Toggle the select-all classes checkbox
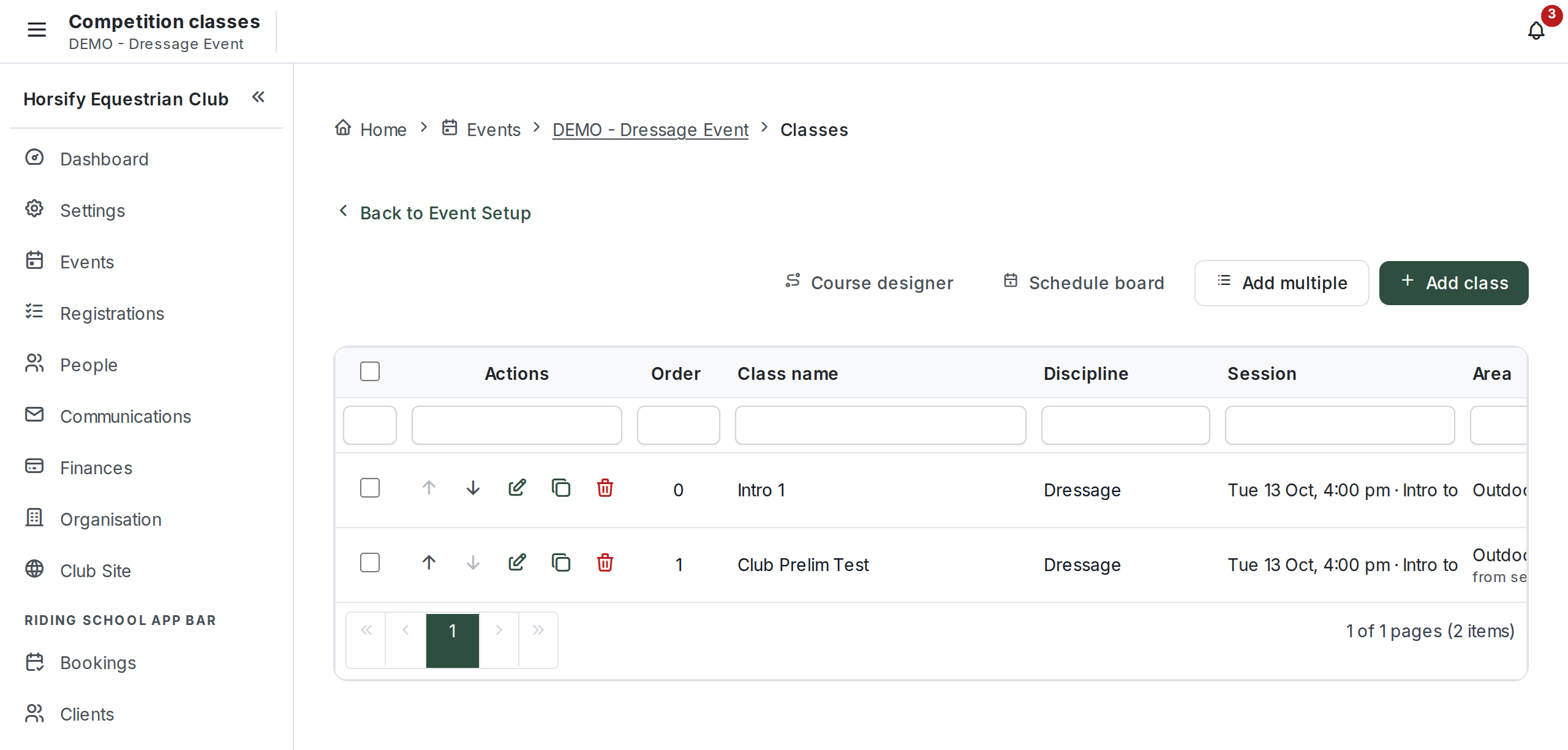The width and height of the screenshot is (1568, 750). [x=370, y=371]
